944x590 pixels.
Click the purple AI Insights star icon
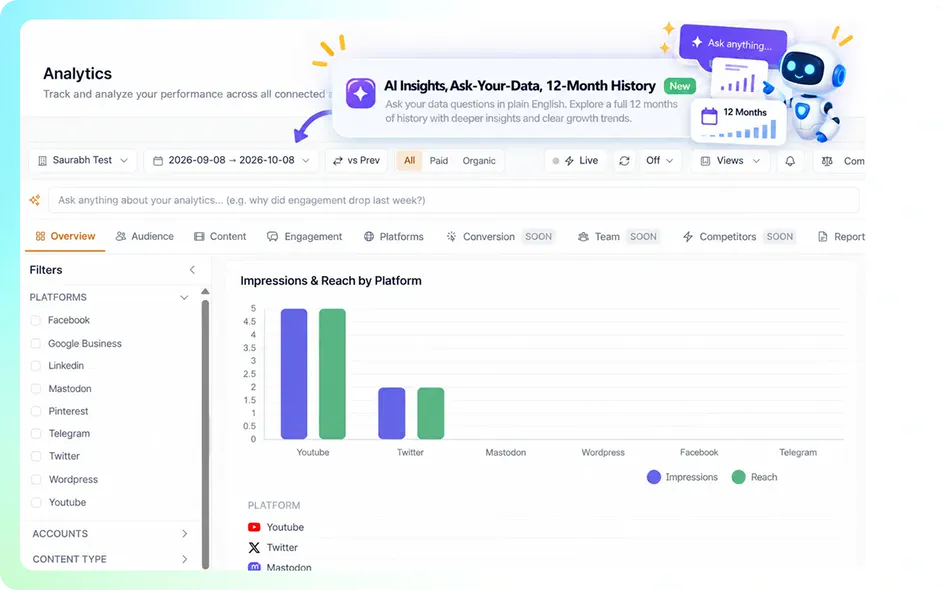pos(361,93)
